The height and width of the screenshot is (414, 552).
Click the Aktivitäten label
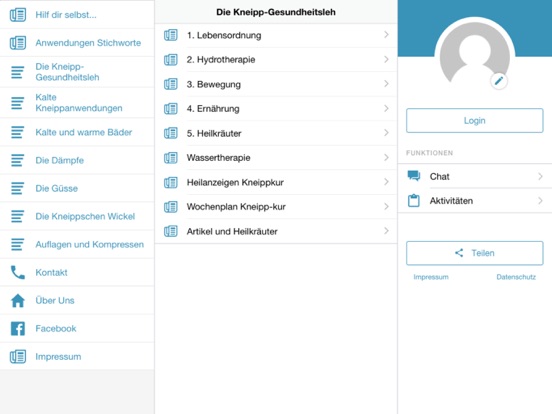451,201
